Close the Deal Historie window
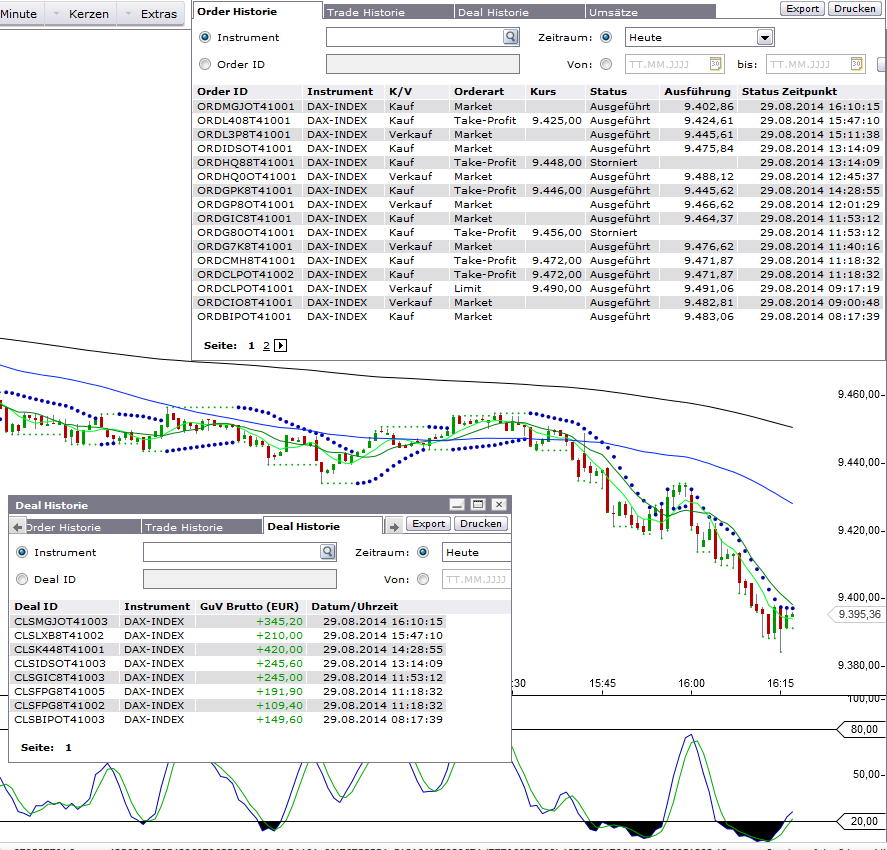Viewport: 887px width, 850px height. (x=499, y=504)
